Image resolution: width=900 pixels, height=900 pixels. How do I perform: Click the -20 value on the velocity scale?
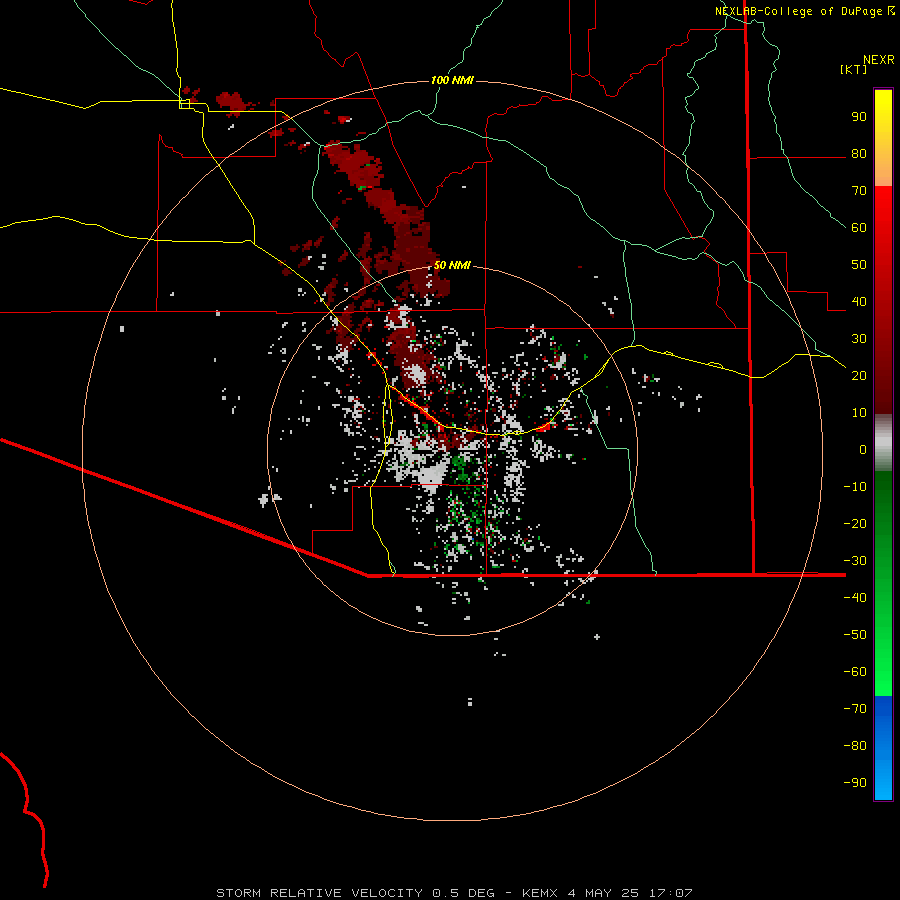coord(855,523)
